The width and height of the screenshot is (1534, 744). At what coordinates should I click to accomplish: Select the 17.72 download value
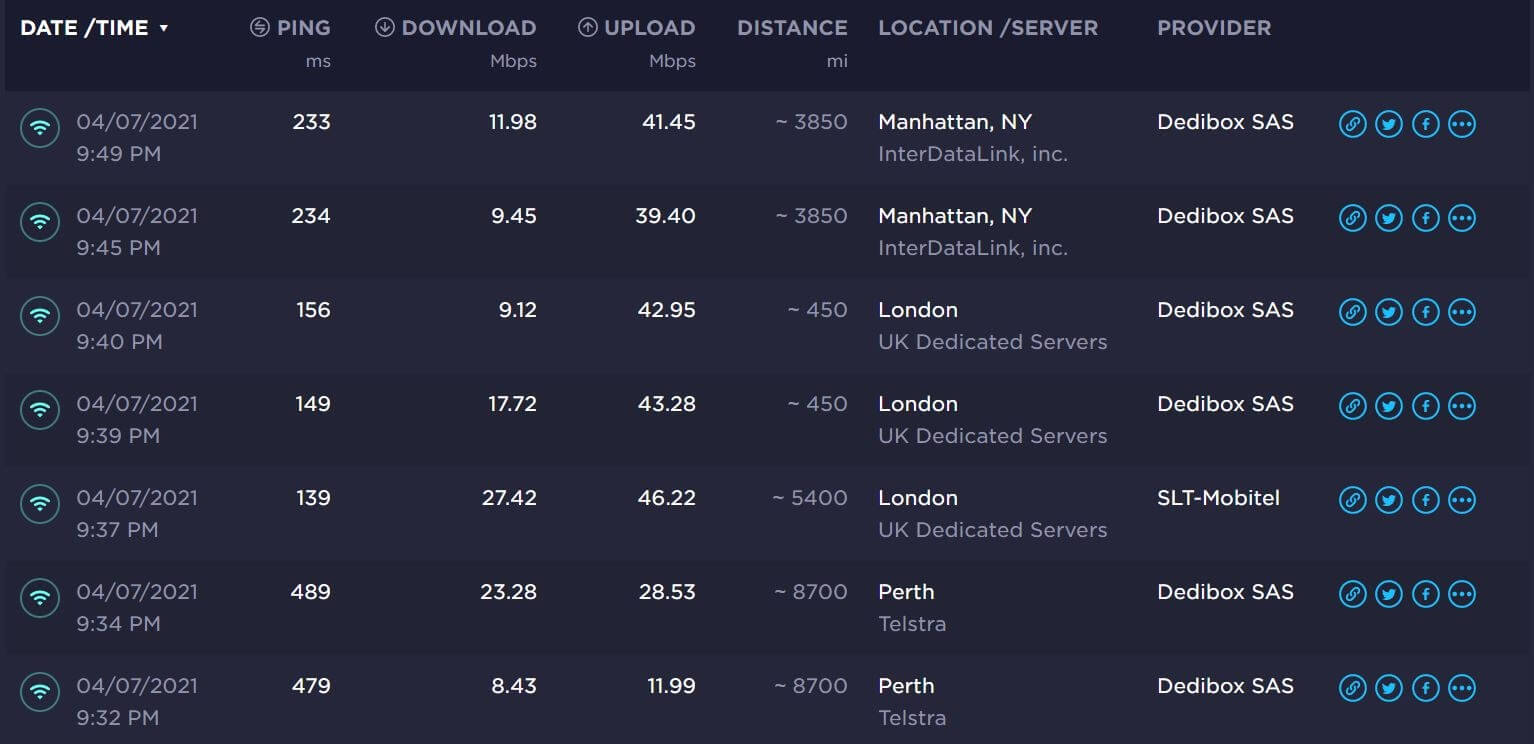[x=513, y=404]
